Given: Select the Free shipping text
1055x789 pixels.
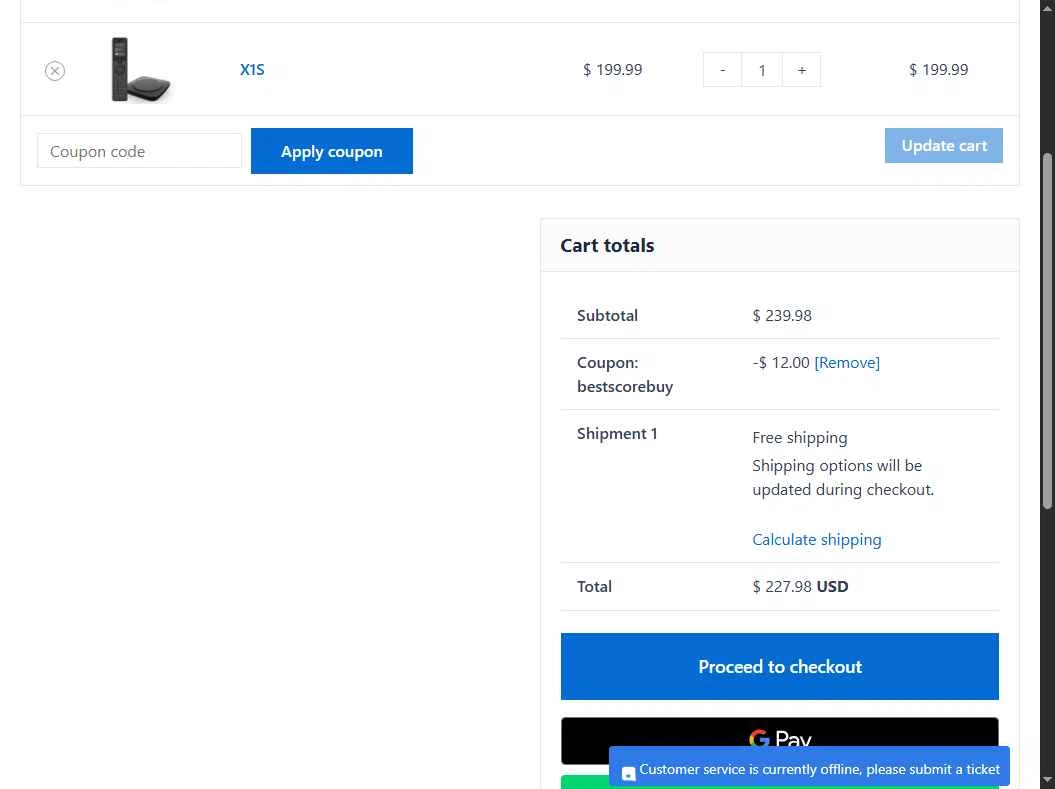Looking at the screenshot, I should 800,438.
